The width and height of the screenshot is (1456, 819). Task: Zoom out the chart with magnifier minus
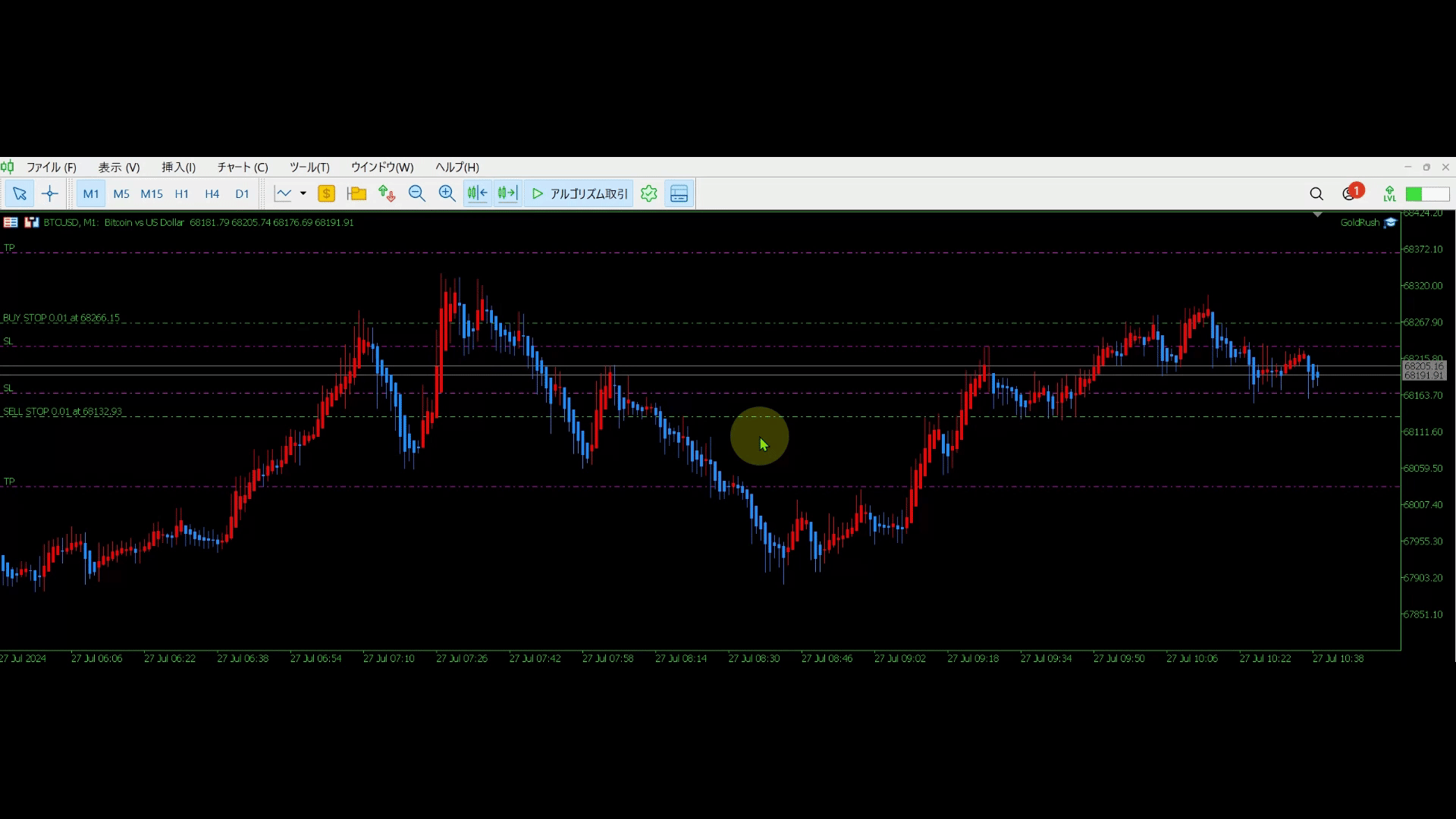pyautogui.click(x=416, y=194)
